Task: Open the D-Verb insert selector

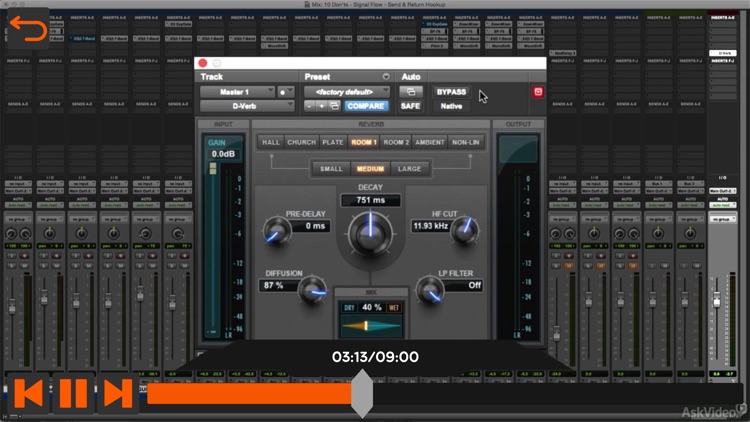Action: (247, 106)
